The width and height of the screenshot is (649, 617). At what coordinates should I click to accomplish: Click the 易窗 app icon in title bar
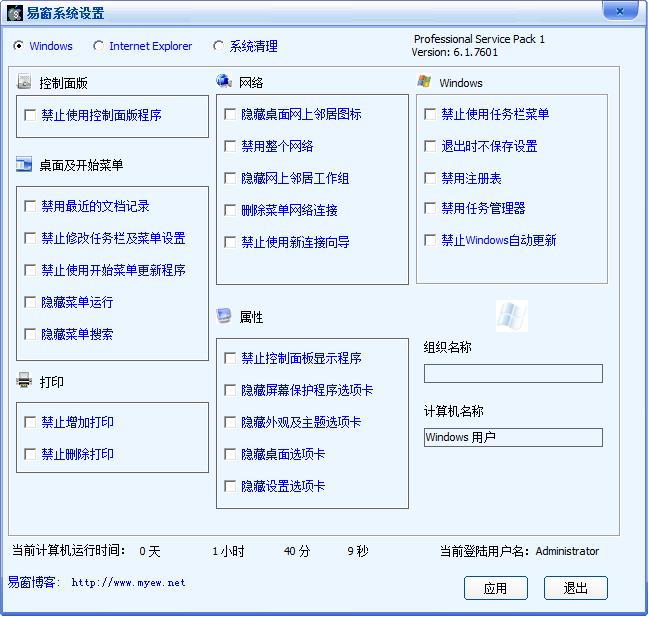click(15, 13)
